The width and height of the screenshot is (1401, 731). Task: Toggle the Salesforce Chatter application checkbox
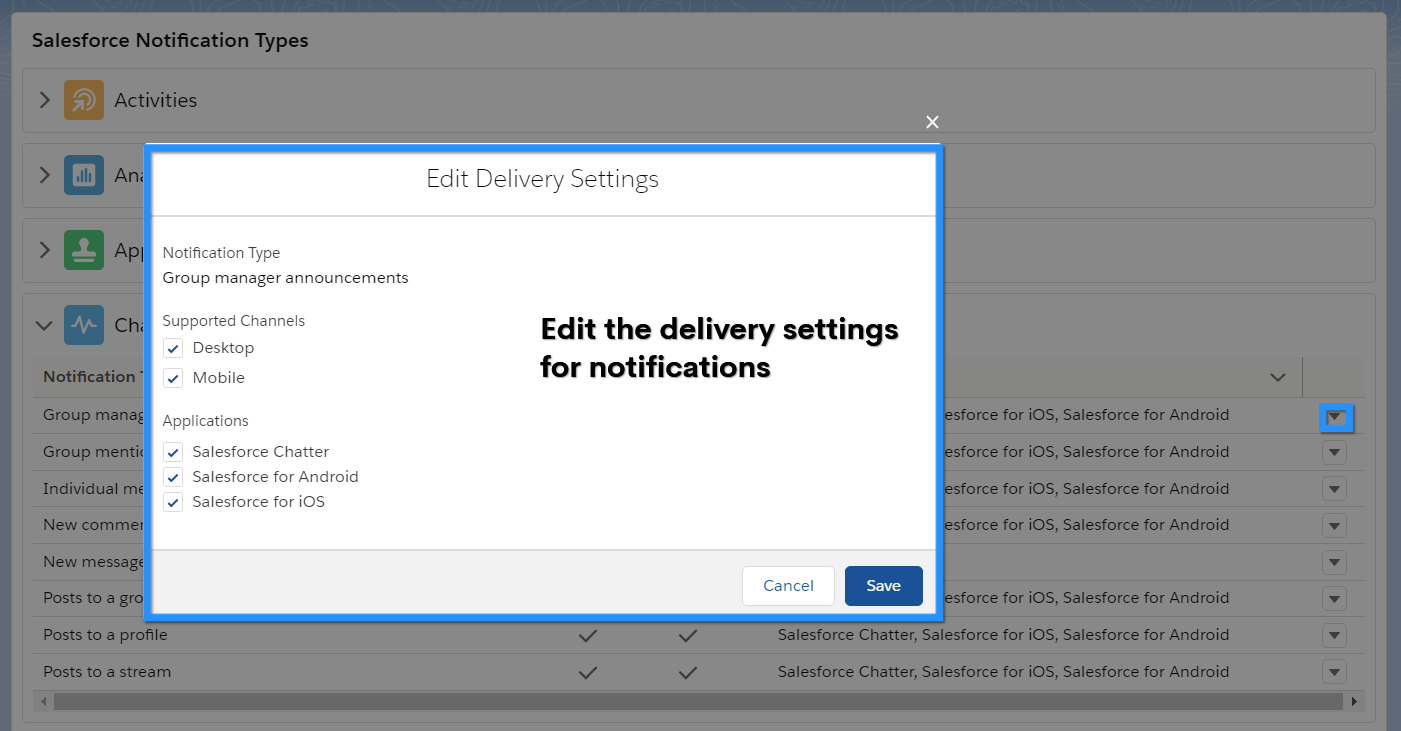[174, 452]
